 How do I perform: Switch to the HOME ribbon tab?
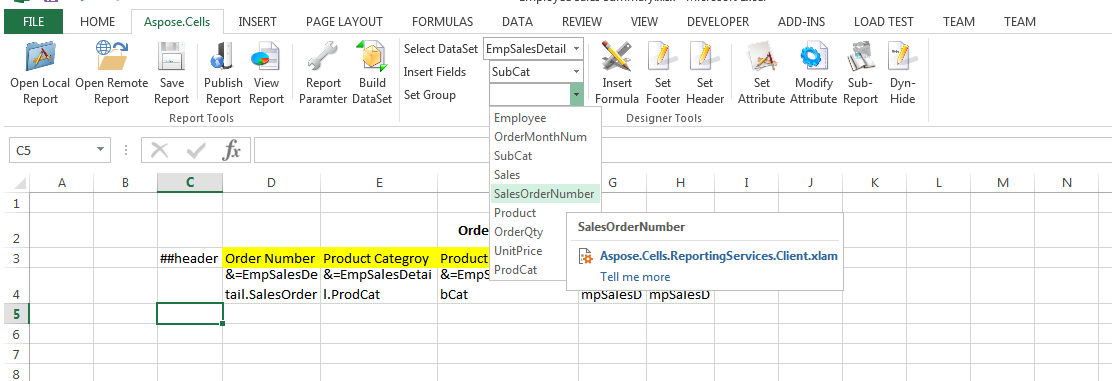tap(98, 22)
